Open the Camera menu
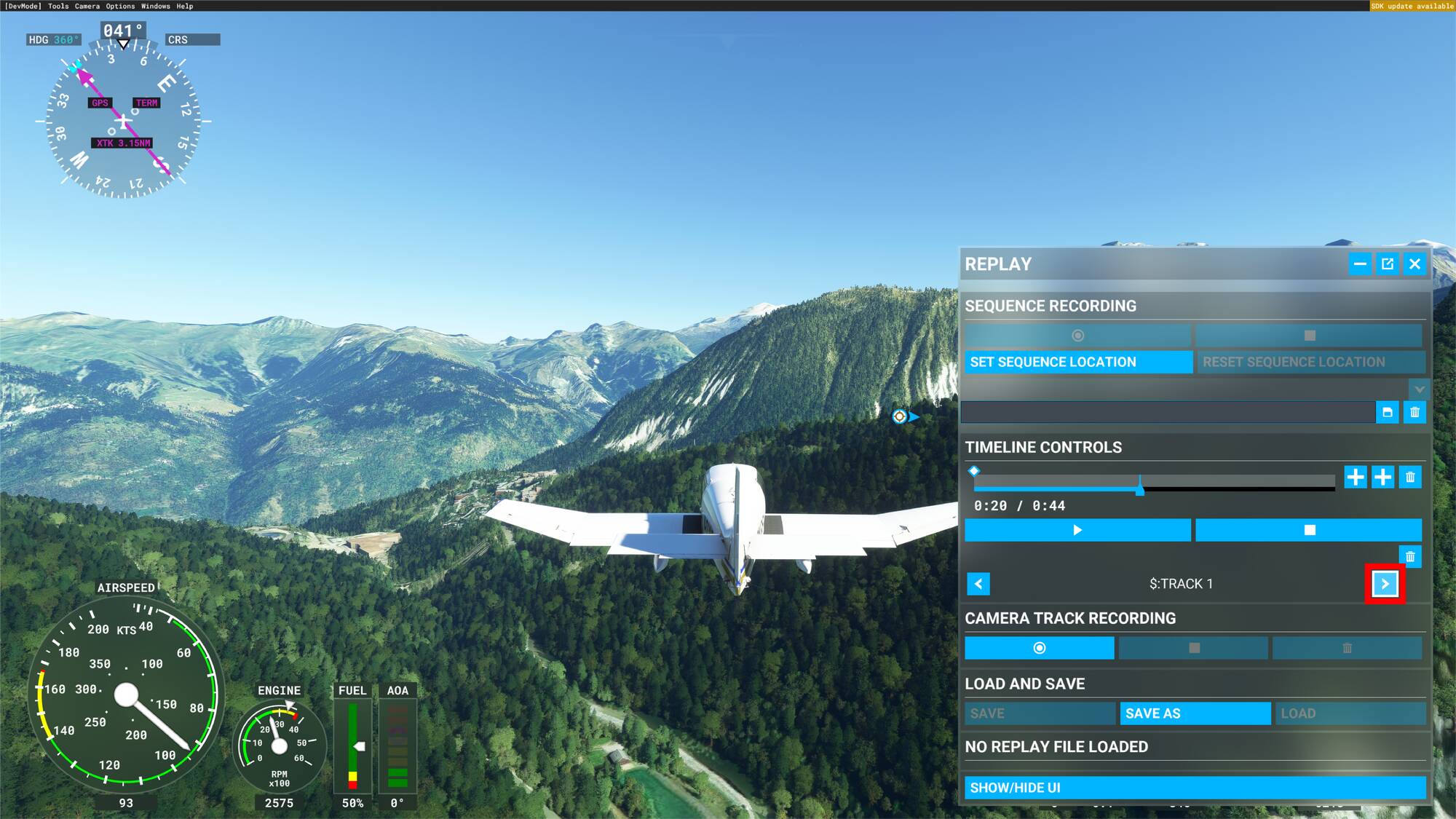 coord(87,6)
